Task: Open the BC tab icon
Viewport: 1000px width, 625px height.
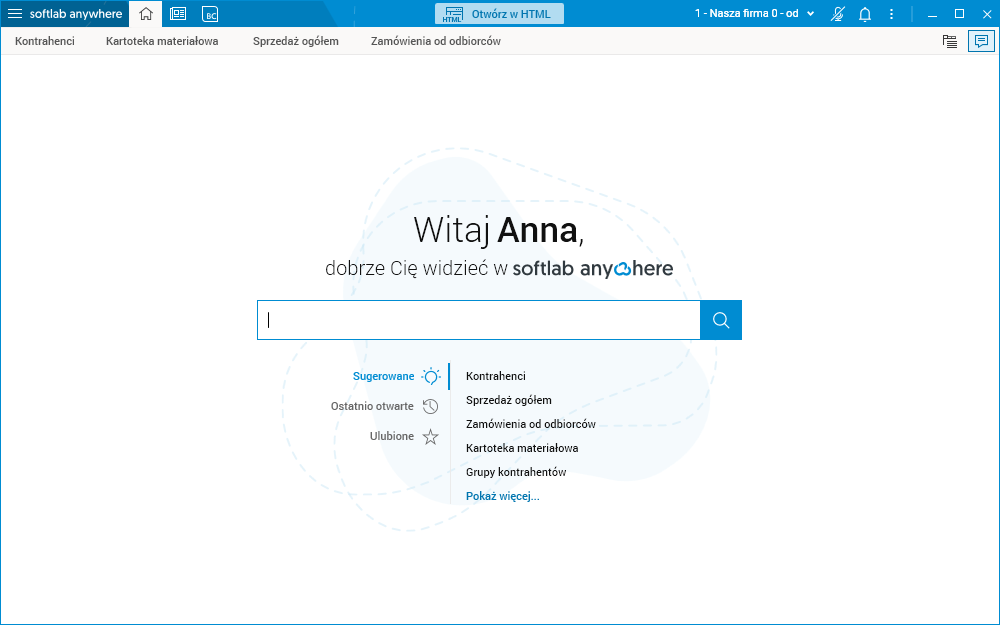Action: point(210,14)
